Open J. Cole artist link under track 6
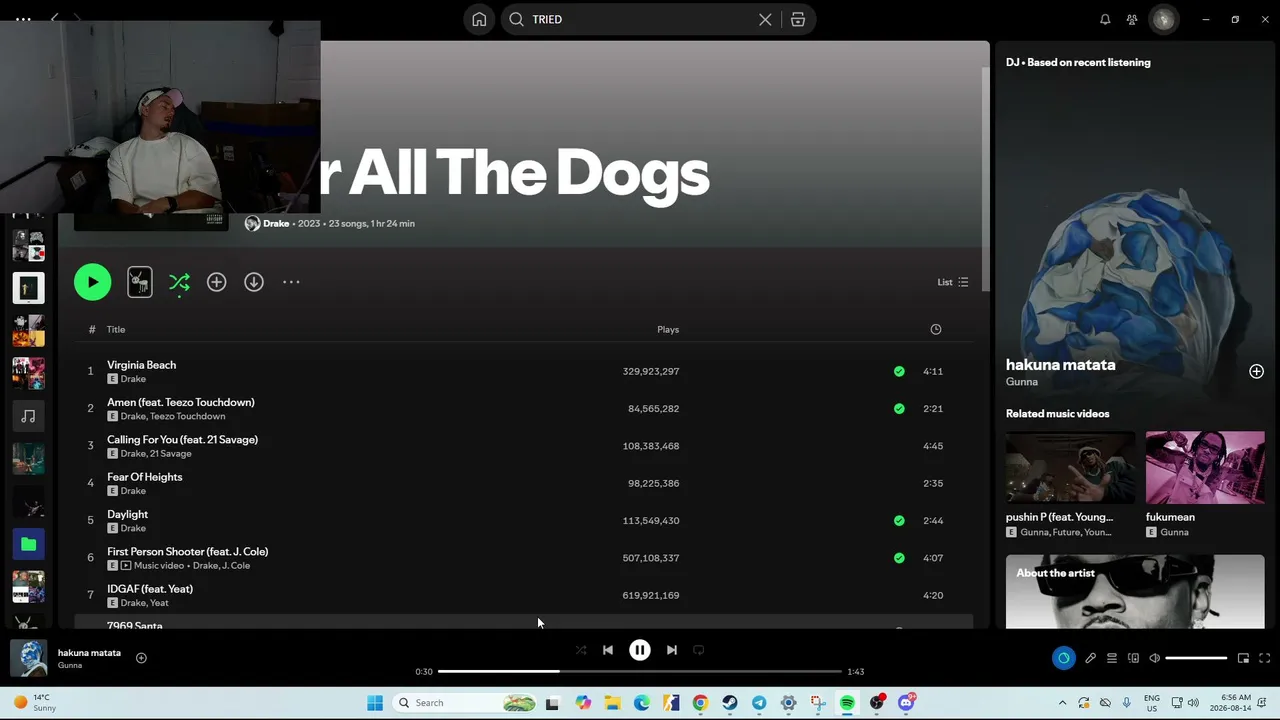Image resolution: width=1280 pixels, height=720 pixels. [x=236, y=566]
